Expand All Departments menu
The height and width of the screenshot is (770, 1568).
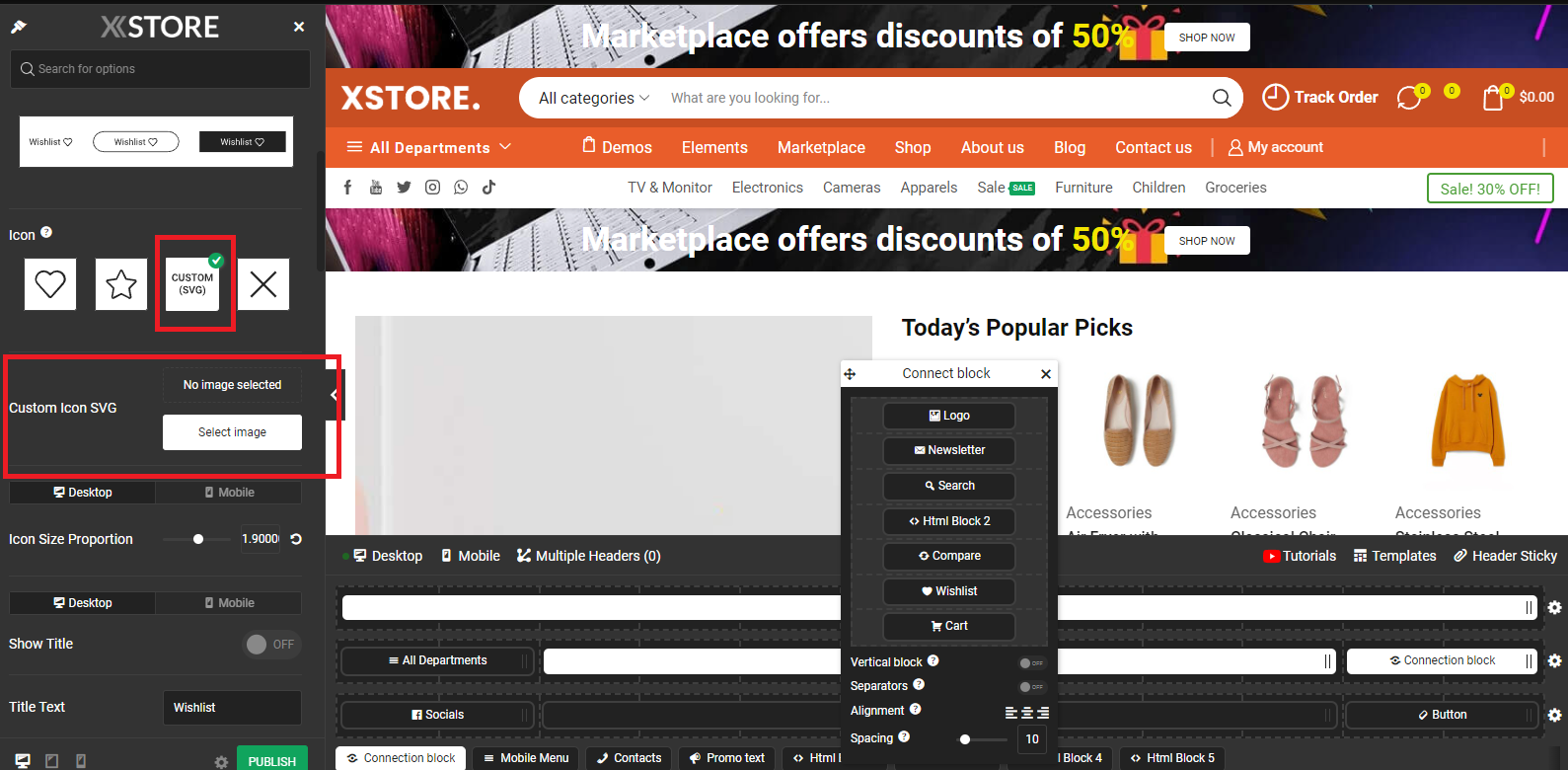click(x=429, y=147)
